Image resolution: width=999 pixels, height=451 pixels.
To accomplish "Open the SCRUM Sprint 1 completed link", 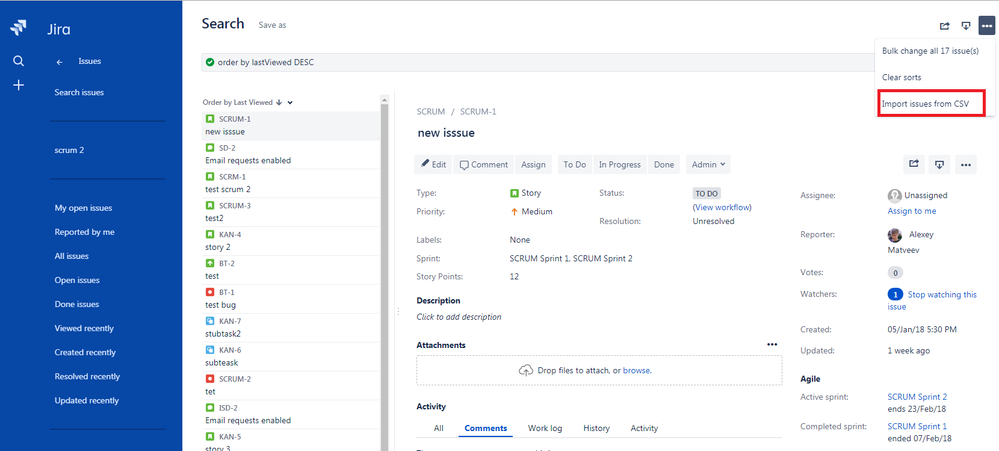I will coord(917,426).
